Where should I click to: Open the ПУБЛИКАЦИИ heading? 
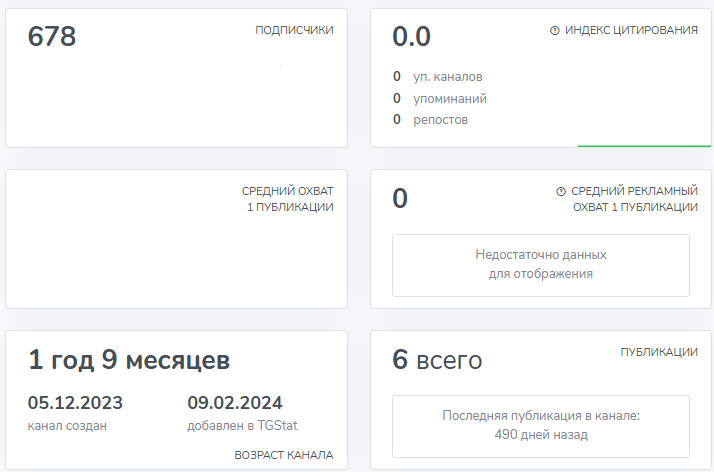coord(659,352)
